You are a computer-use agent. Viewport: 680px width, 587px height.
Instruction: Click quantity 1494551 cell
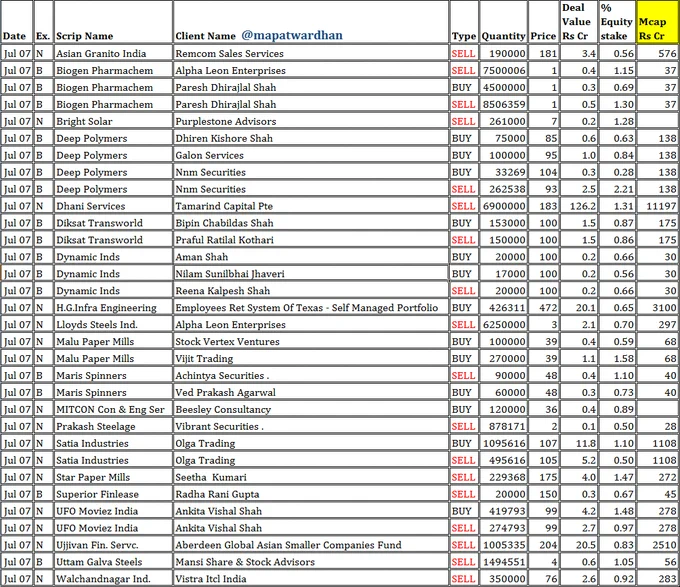pyautogui.click(x=503, y=562)
